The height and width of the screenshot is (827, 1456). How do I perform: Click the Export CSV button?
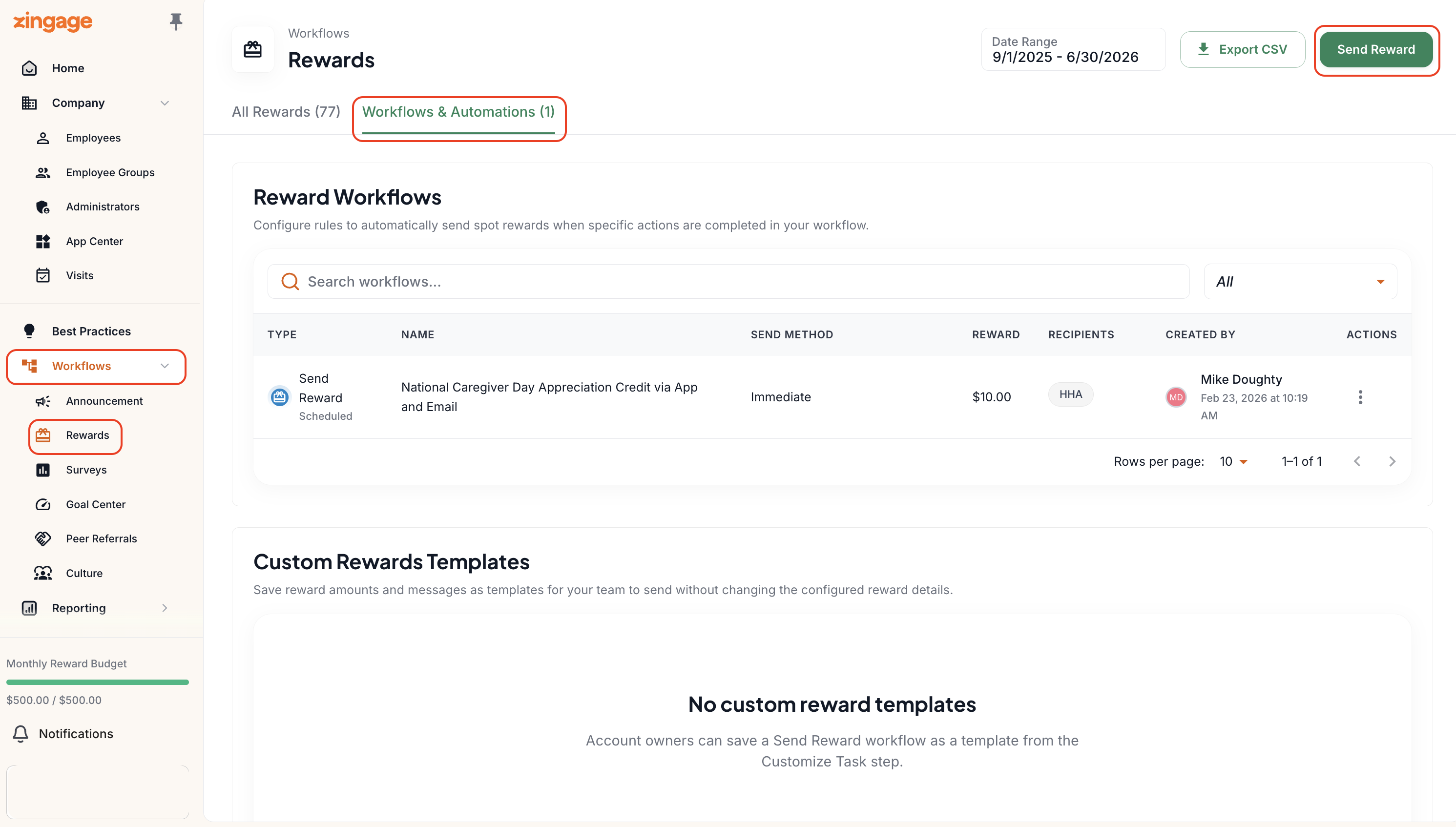tap(1242, 49)
